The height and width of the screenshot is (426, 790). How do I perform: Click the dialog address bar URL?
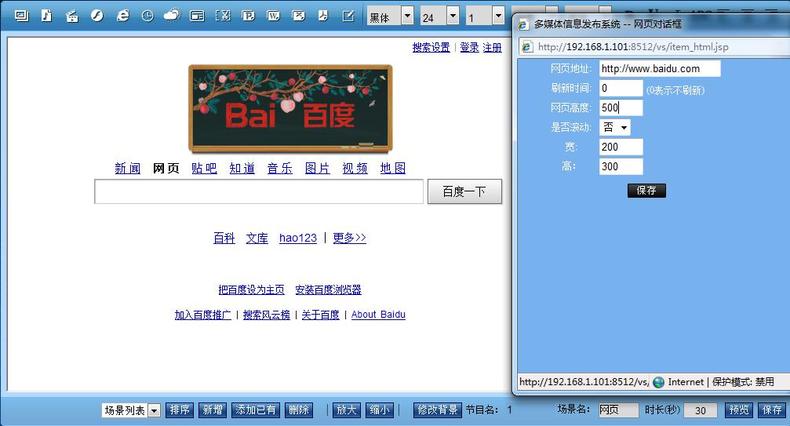[633, 47]
